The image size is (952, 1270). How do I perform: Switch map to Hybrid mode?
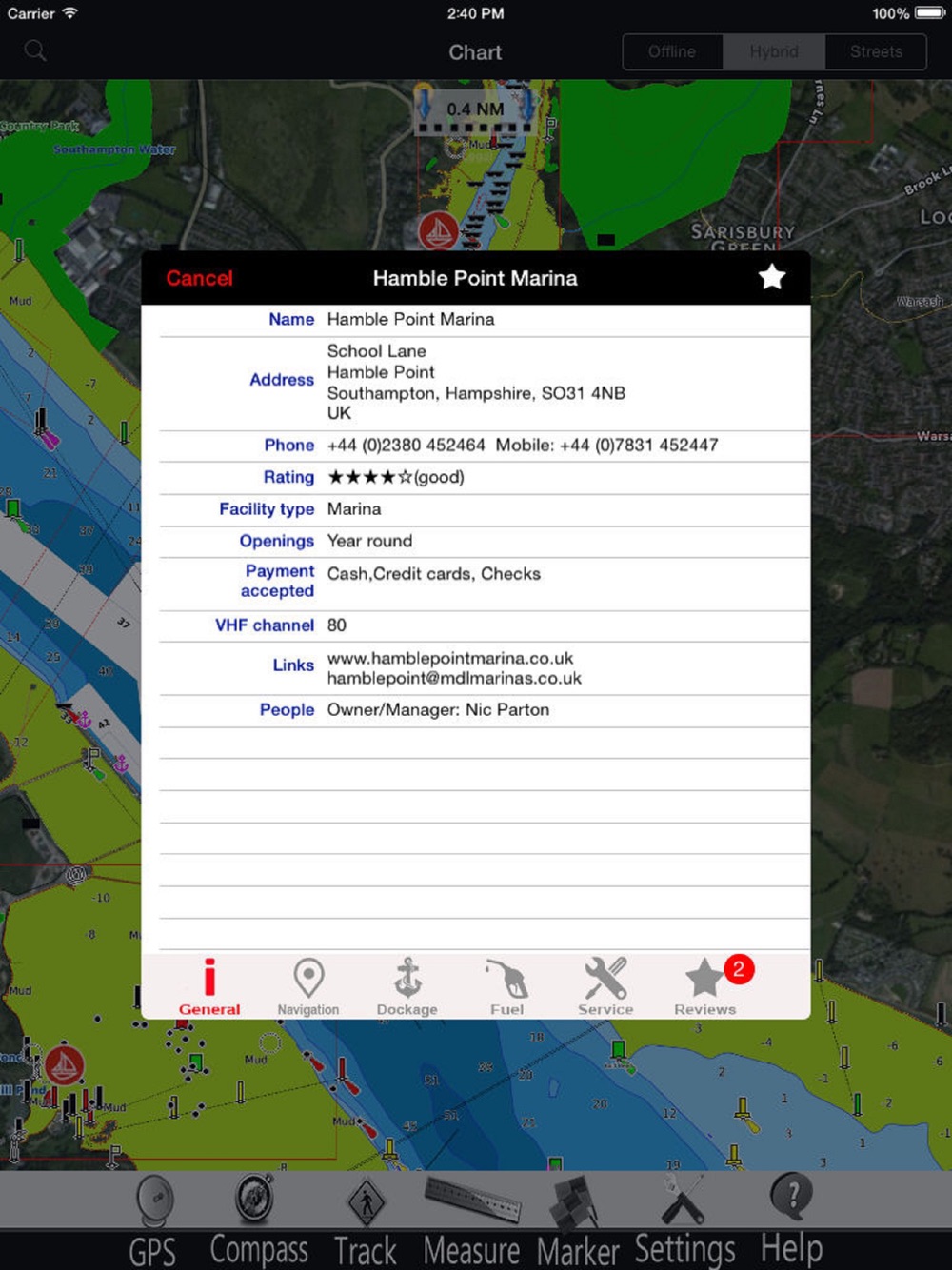[x=774, y=52]
